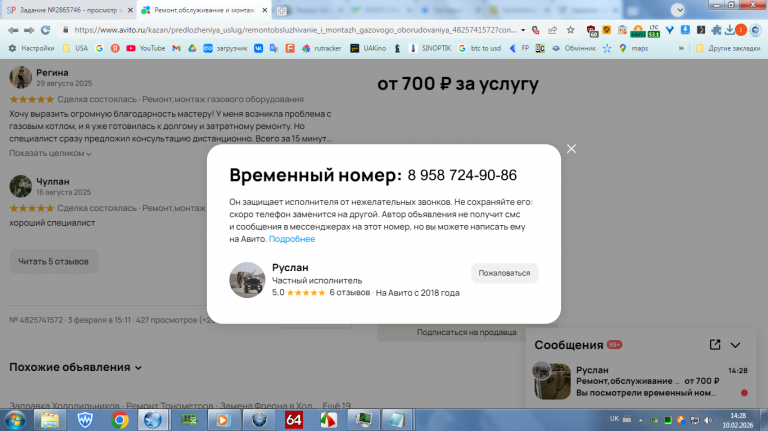
Task: Click the temporary number 8 958 724-90-86
Action: [x=462, y=175]
